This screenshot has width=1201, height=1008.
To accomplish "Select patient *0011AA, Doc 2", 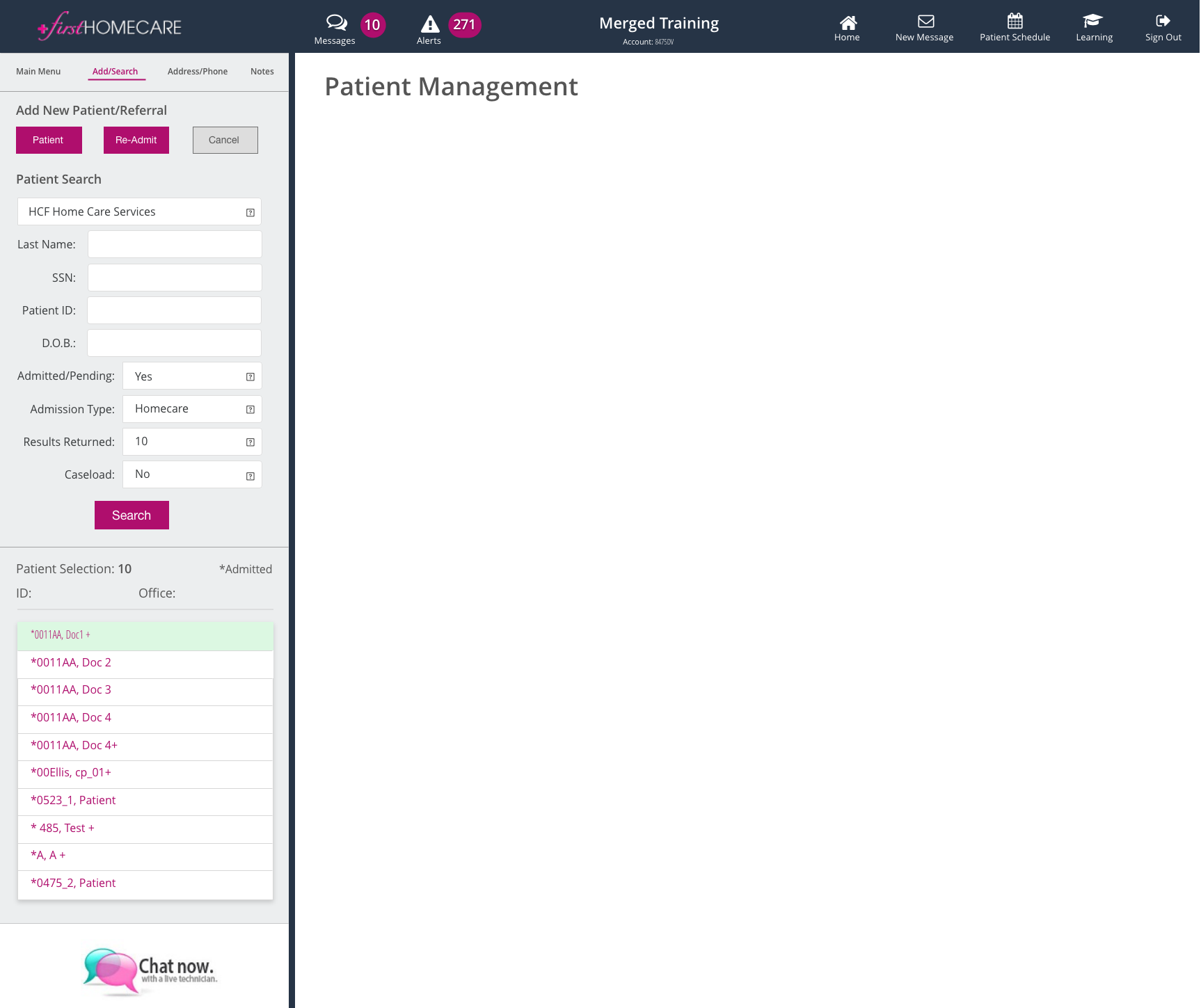I will [x=145, y=664].
